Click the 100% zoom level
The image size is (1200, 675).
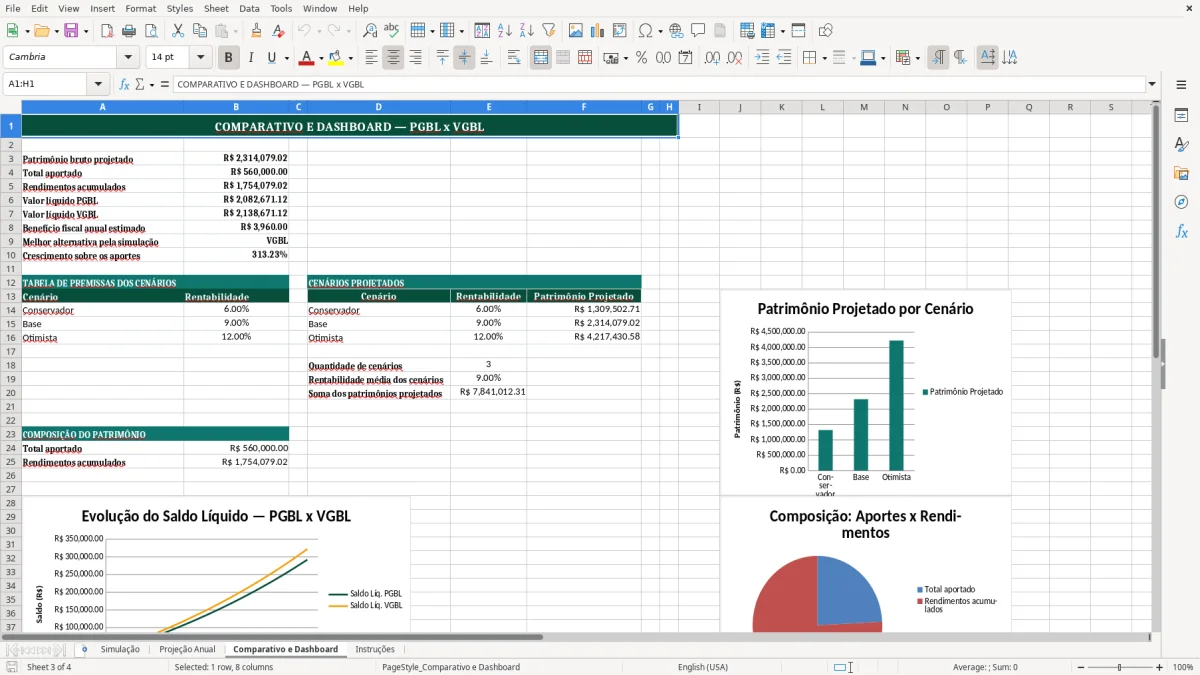pyautogui.click(x=1183, y=667)
